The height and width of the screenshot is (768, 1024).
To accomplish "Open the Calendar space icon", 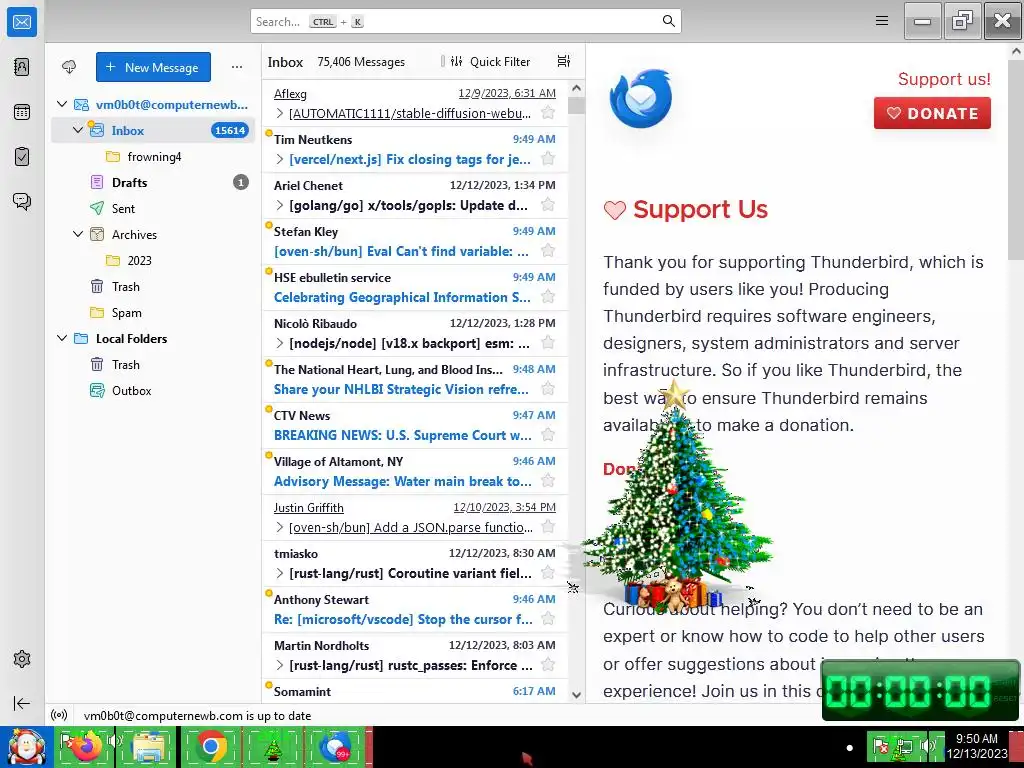I will pos(22,112).
